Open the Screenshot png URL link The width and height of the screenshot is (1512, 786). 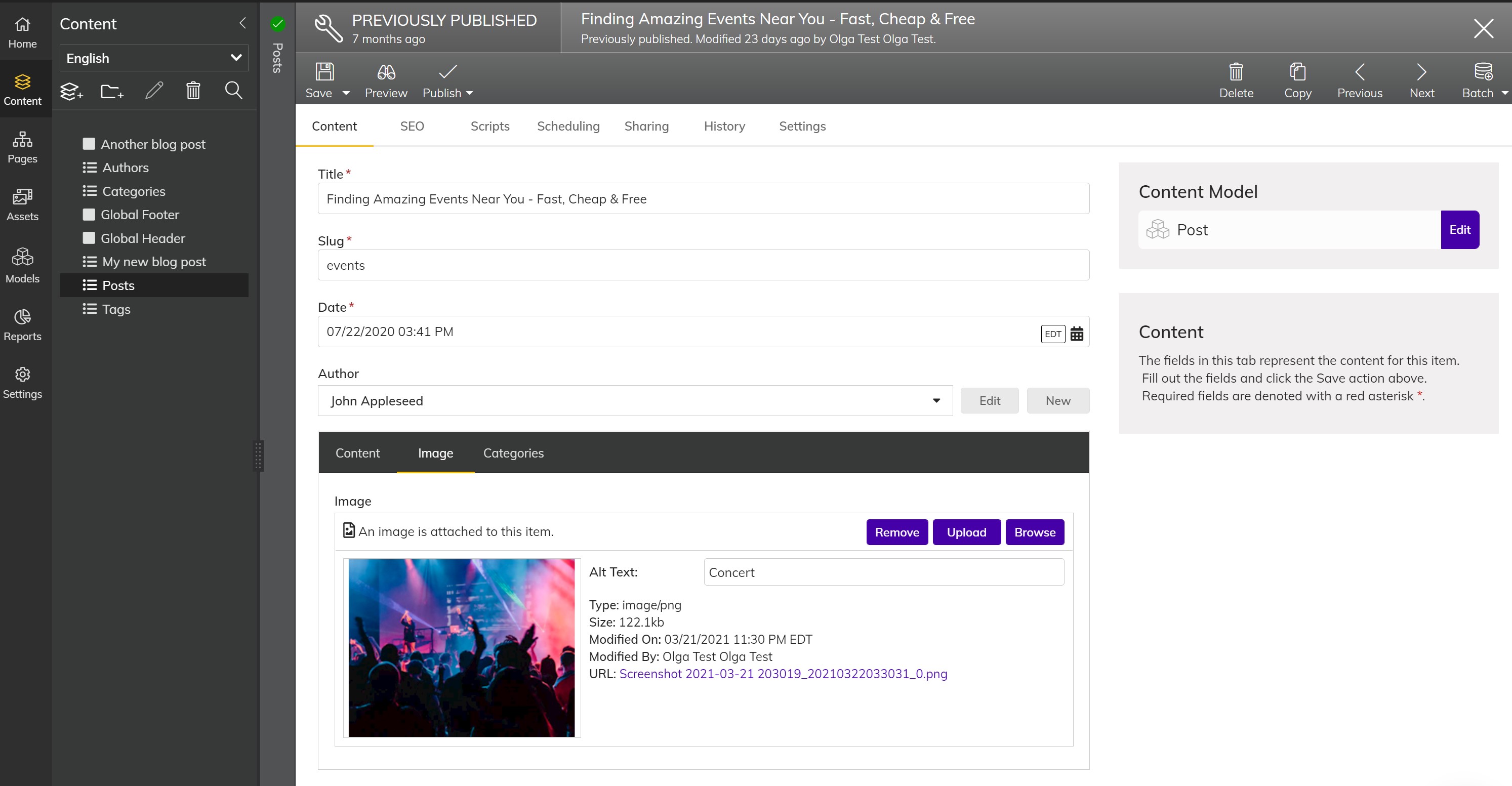pyautogui.click(x=783, y=674)
